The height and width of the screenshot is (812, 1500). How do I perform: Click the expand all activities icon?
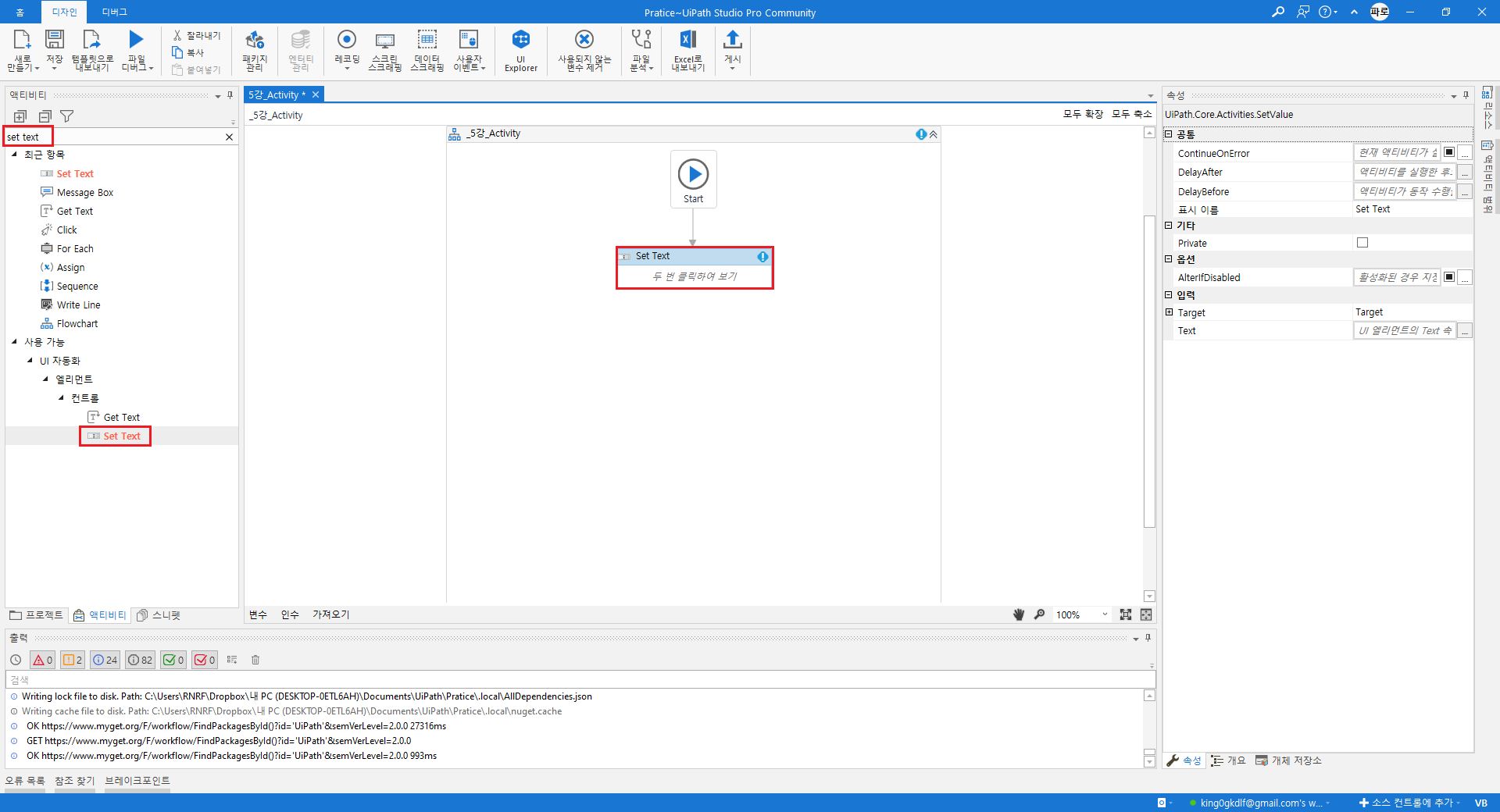(x=20, y=116)
